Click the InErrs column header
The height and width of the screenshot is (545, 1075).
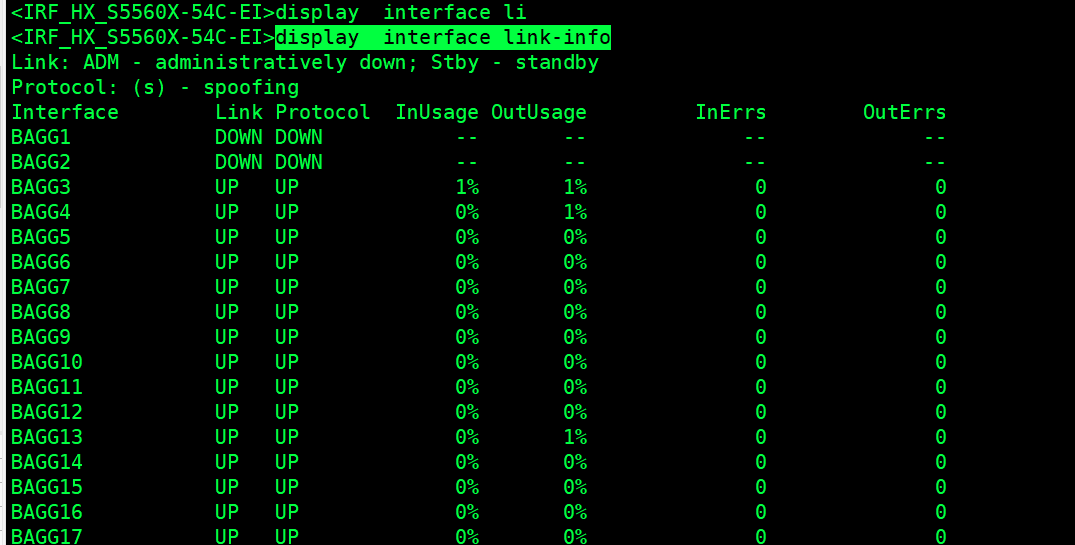(x=731, y=112)
